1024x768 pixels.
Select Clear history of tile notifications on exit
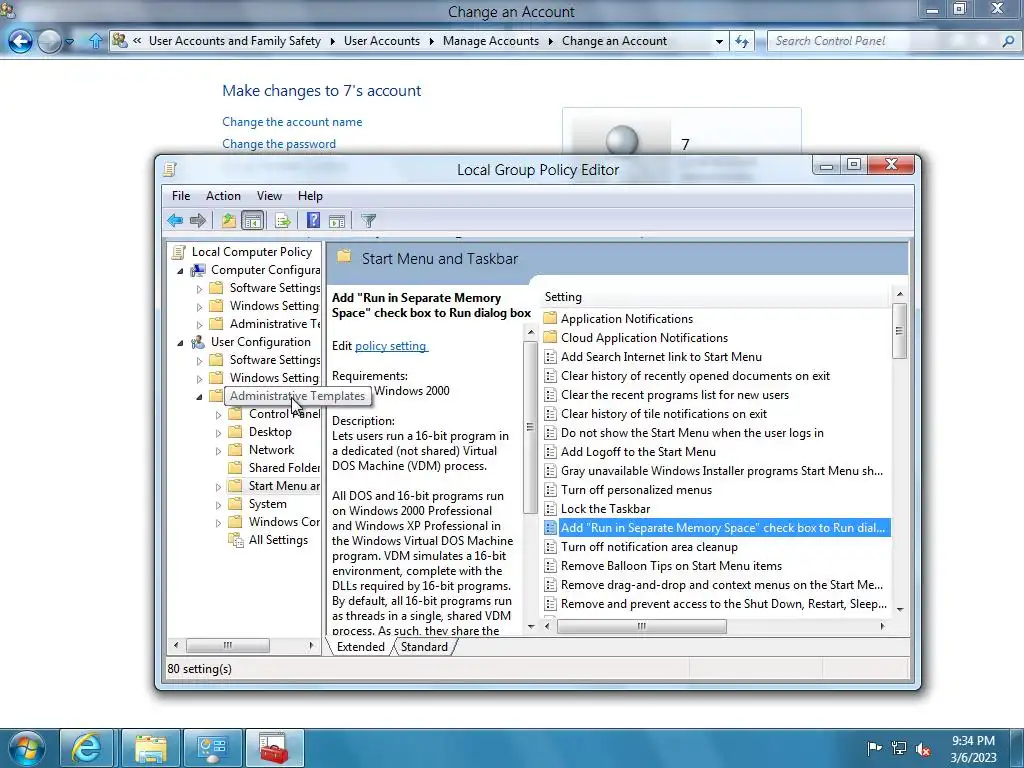(x=664, y=414)
